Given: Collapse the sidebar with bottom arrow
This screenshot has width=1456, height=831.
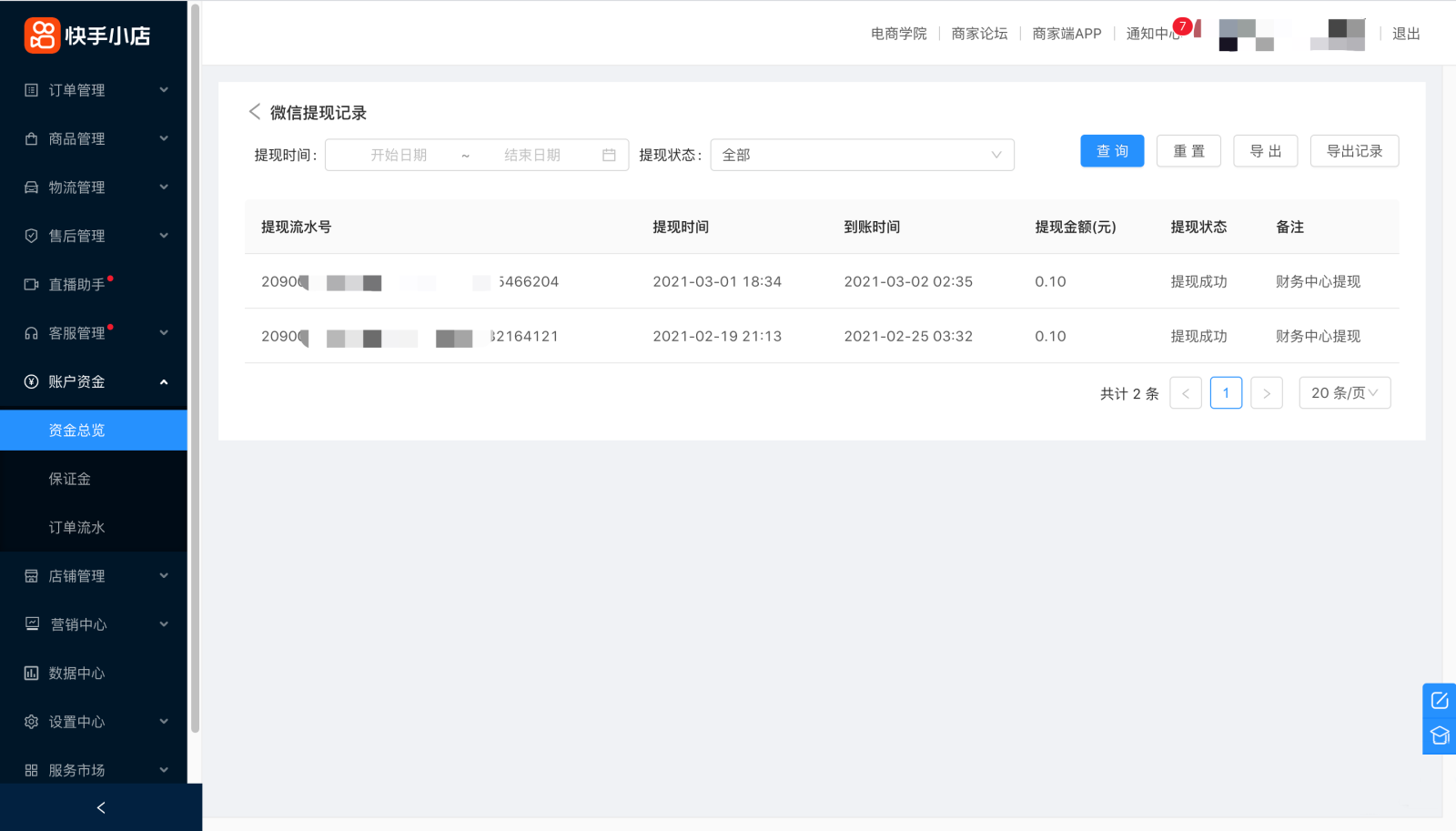Looking at the screenshot, I should [x=101, y=807].
